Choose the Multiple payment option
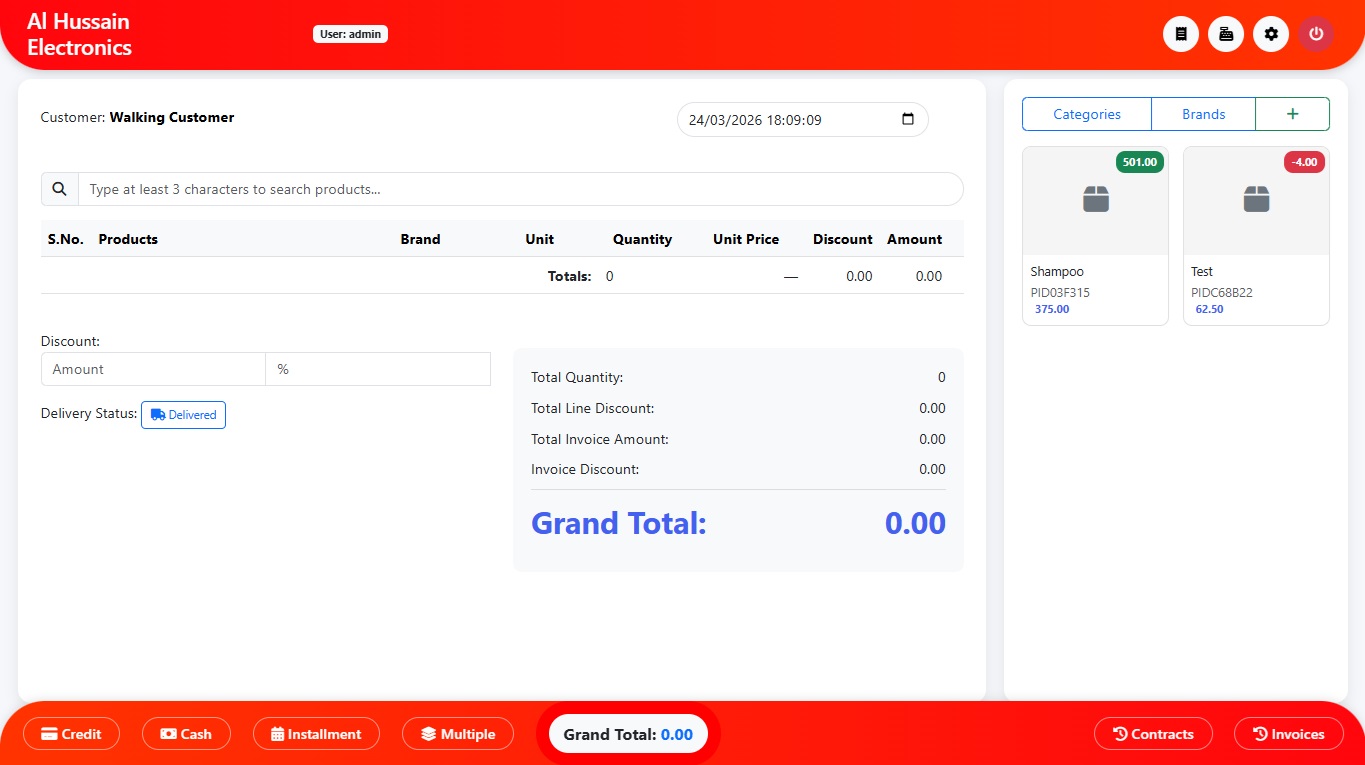Viewport: 1365px width, 765px height. point(458,734)
